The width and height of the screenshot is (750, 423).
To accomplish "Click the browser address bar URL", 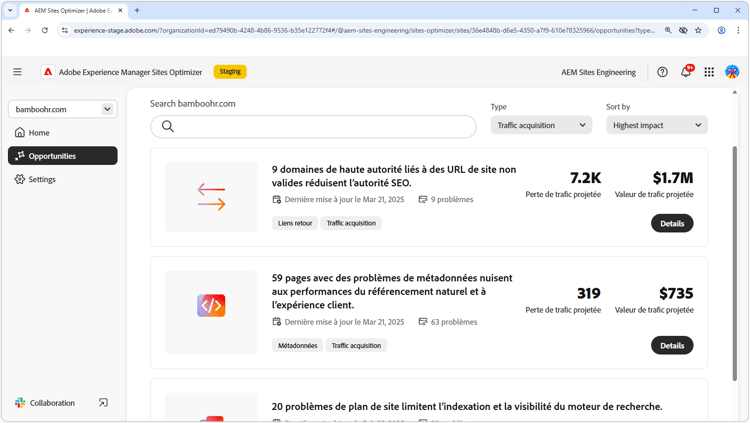I will (364, 30).
